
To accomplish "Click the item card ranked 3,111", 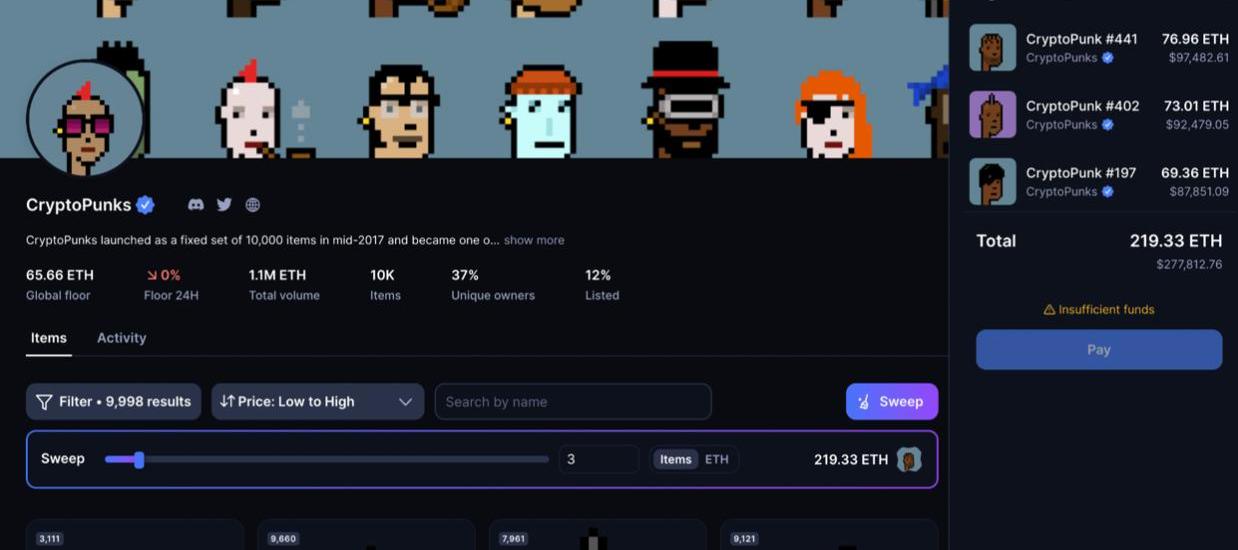I will tap(135, 535).
